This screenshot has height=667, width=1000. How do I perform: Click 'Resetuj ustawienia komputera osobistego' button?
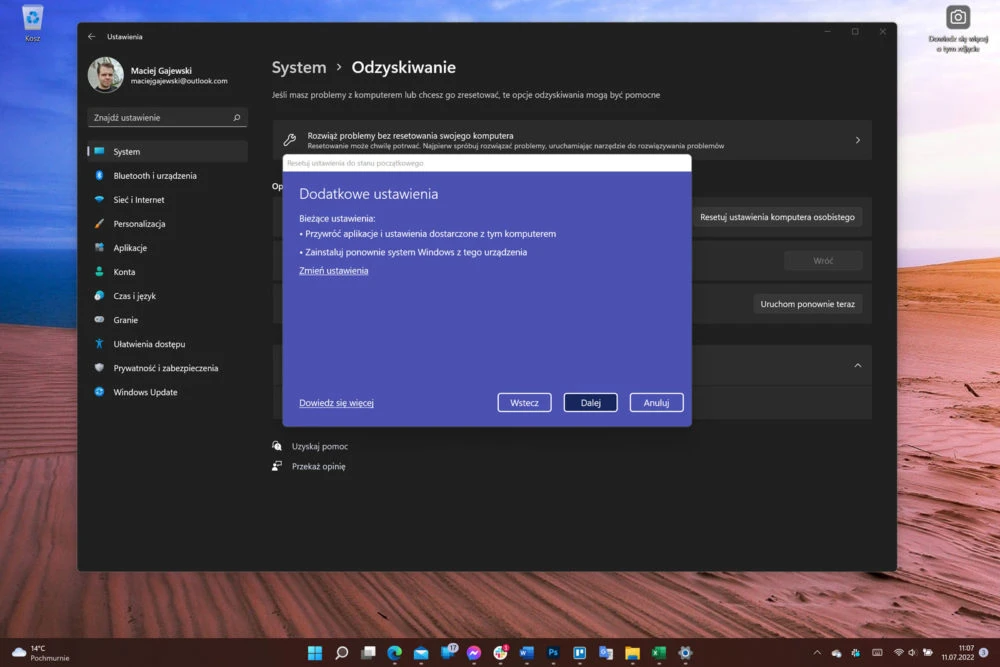coord(777,217)
